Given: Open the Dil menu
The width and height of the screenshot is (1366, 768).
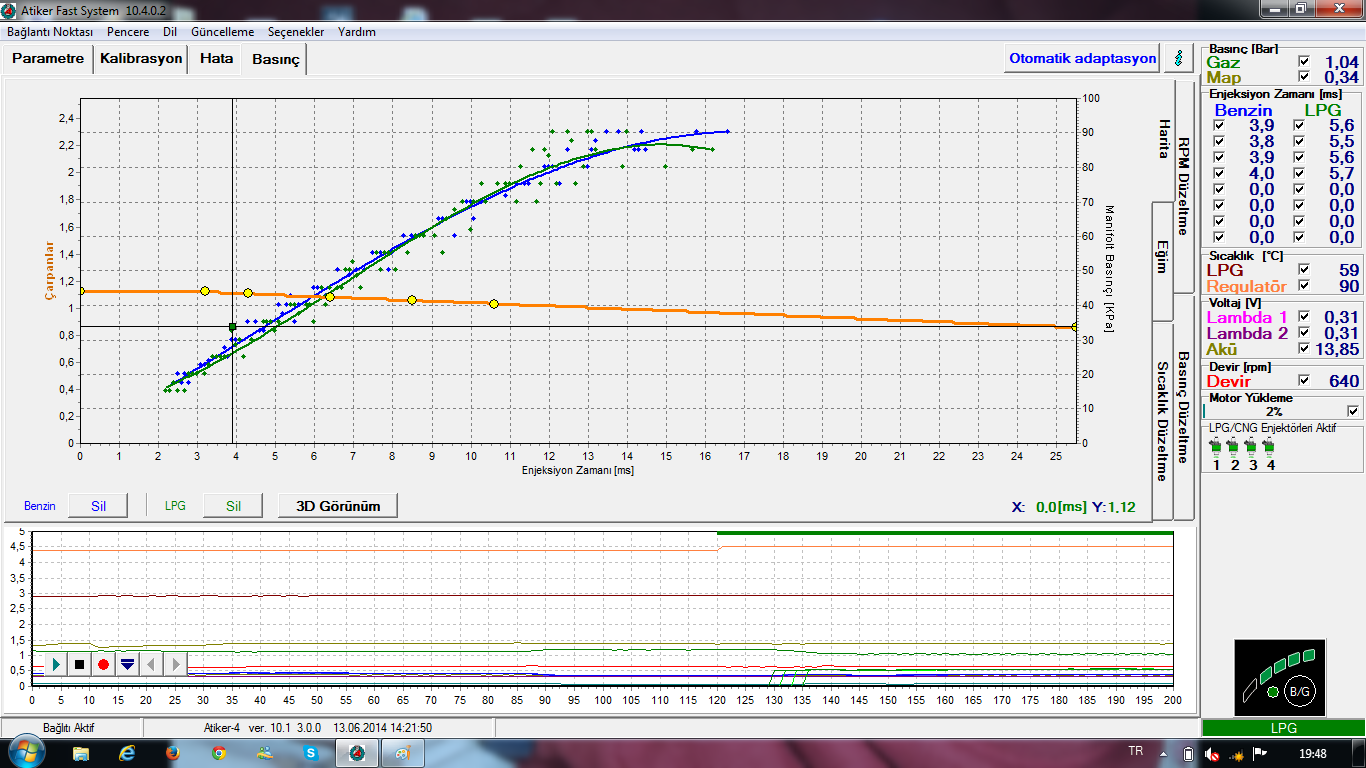Looking at the screenshot, I should click(170, 32).
